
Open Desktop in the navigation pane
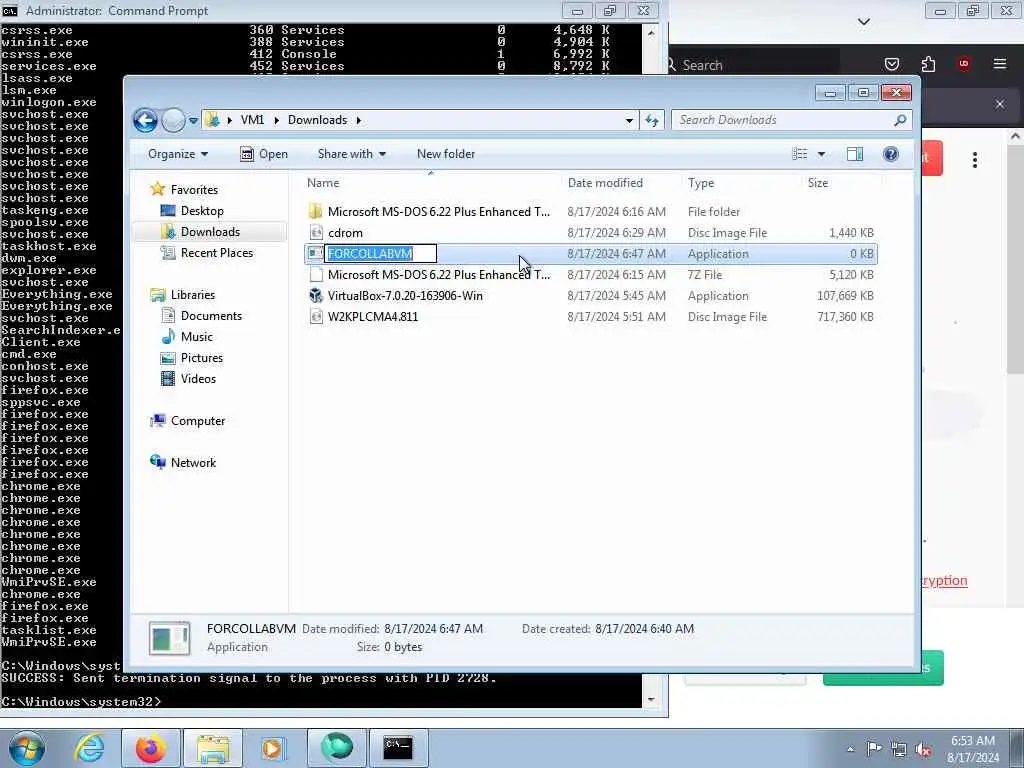(202, 211)
